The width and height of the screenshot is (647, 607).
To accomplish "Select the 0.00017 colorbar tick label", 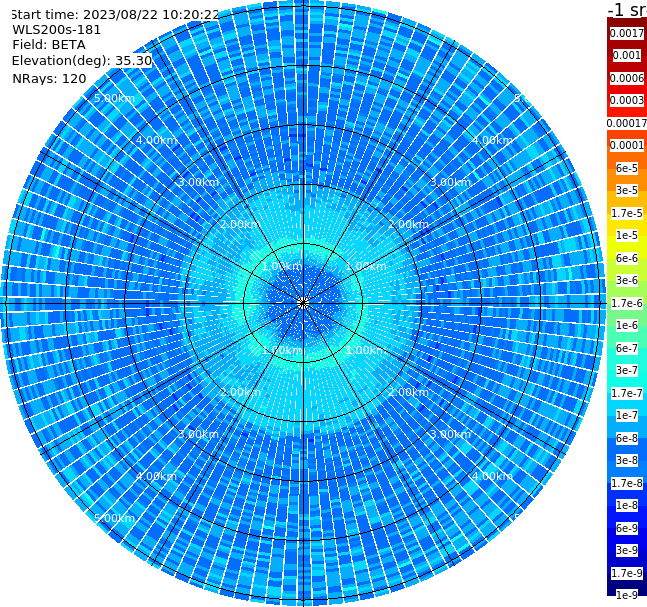I will [x=627, y=123].
